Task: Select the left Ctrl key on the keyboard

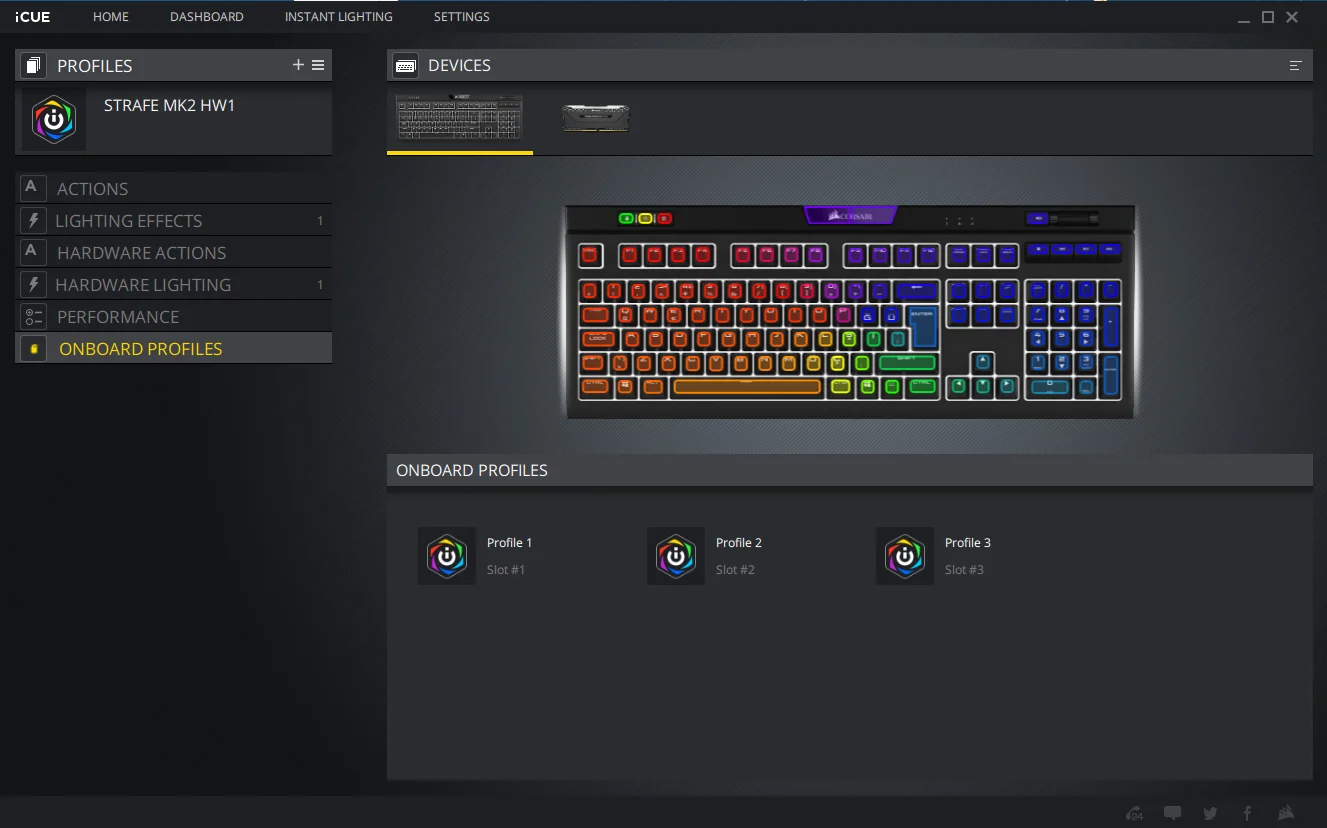Action: (x=595, y=386)
